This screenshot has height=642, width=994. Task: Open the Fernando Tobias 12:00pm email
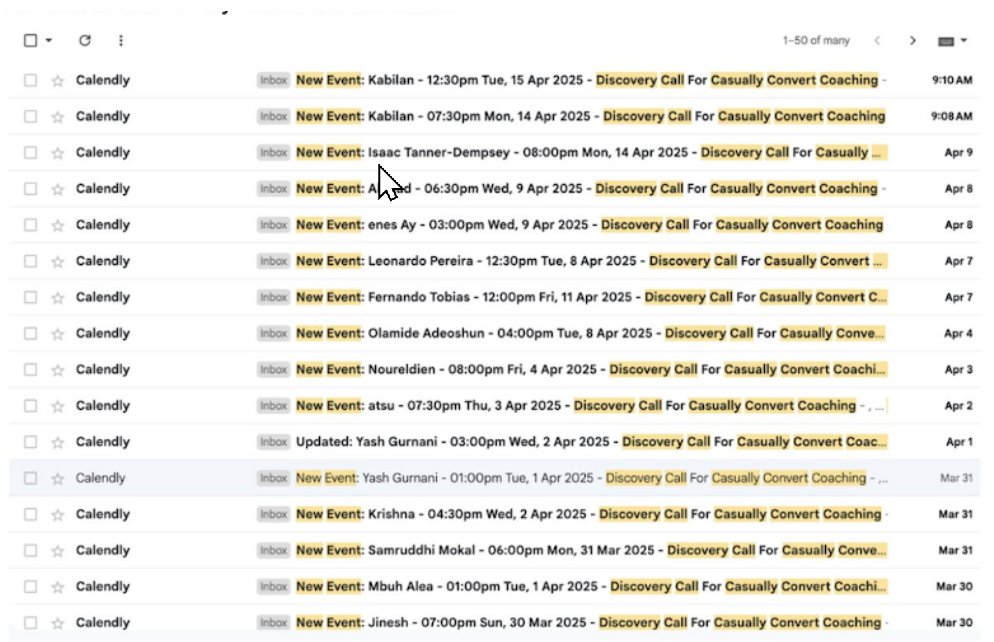pos(494,297)
